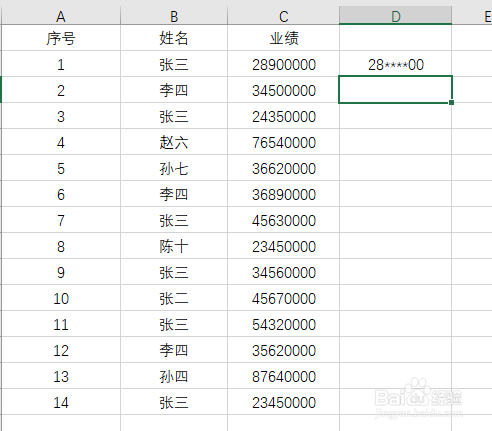Click name 孙四 in column B
492x431 pixels.
point(174,376)
